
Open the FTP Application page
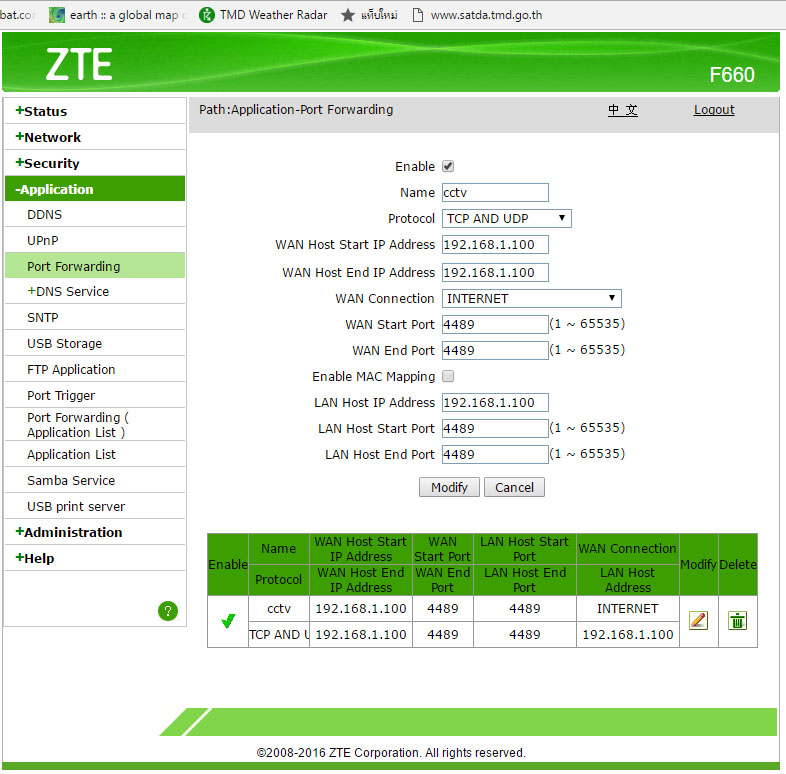click(x=71, y=370)
